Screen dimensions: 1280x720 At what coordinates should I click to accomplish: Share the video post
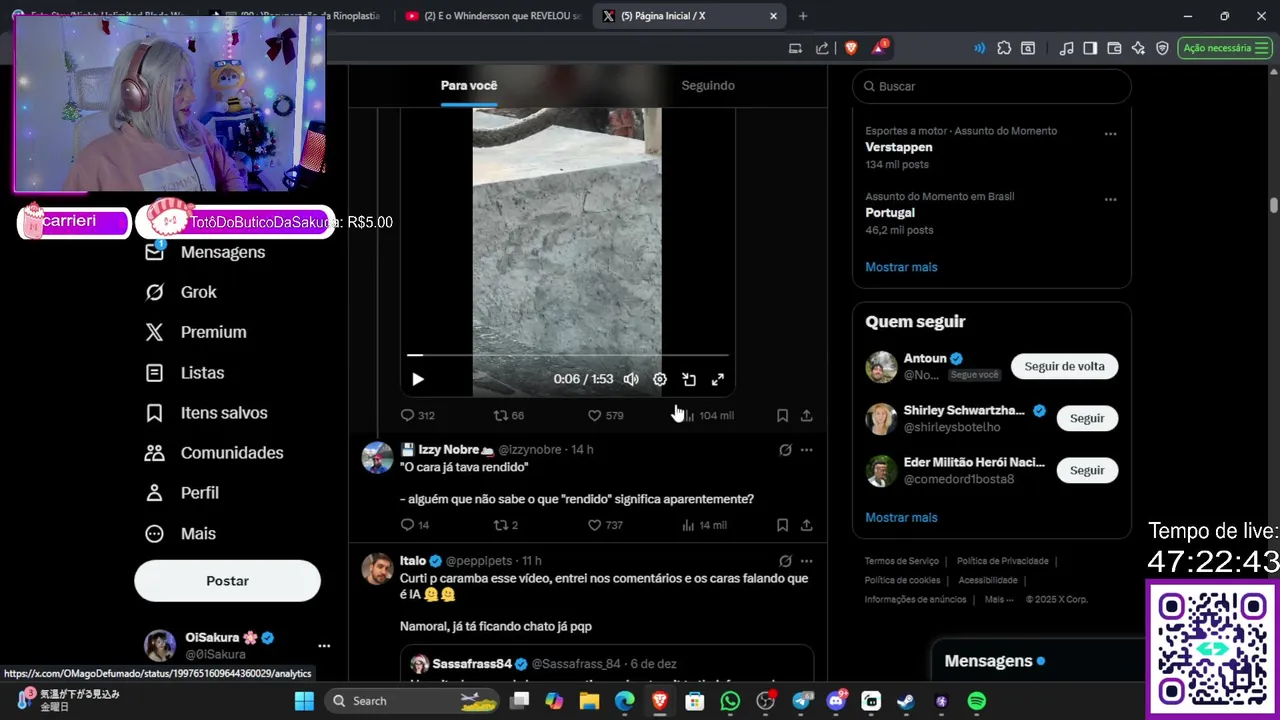tap(806, 415)
